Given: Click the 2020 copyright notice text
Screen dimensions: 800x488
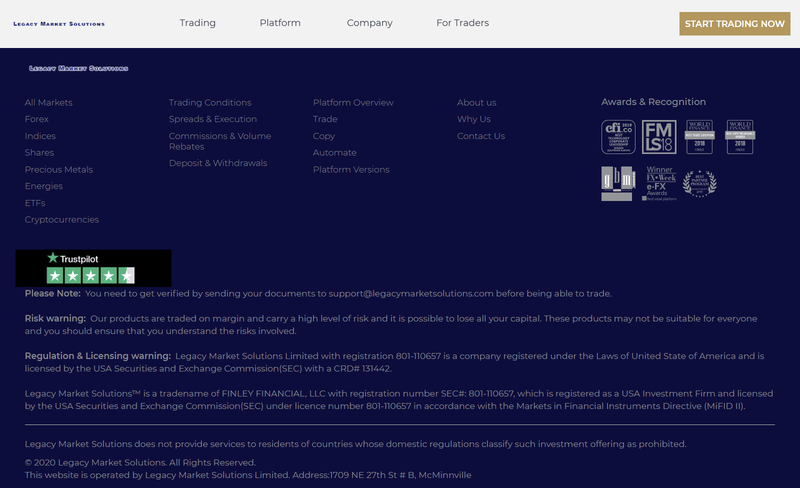Looking at the screenshot, I should pyautogui.click(x=140, y=462).
